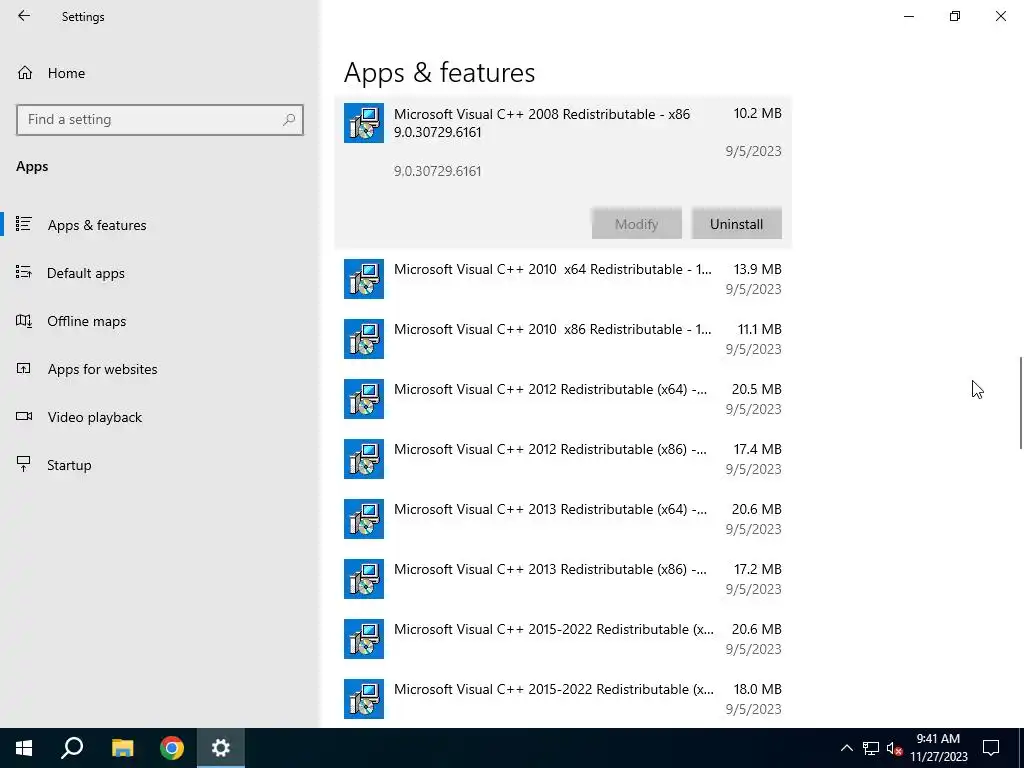Select Microsoft Visual C++ 2010 x86 Redistributable

tap(563, 339)
